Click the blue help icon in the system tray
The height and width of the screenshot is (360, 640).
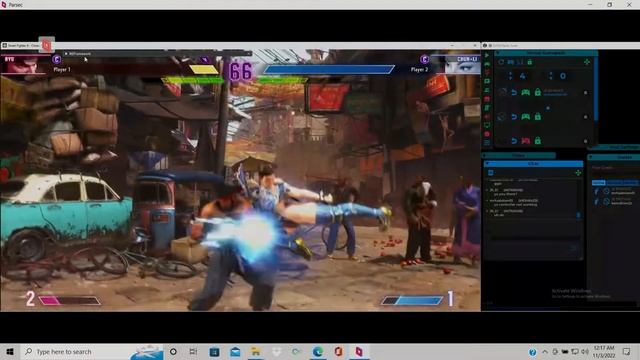[x=532, y=351]
